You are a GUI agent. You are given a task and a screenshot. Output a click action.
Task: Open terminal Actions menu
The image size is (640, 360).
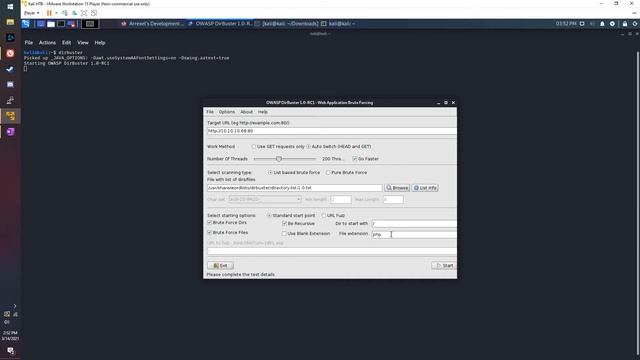pyautogui.click(x=47, y=42)
